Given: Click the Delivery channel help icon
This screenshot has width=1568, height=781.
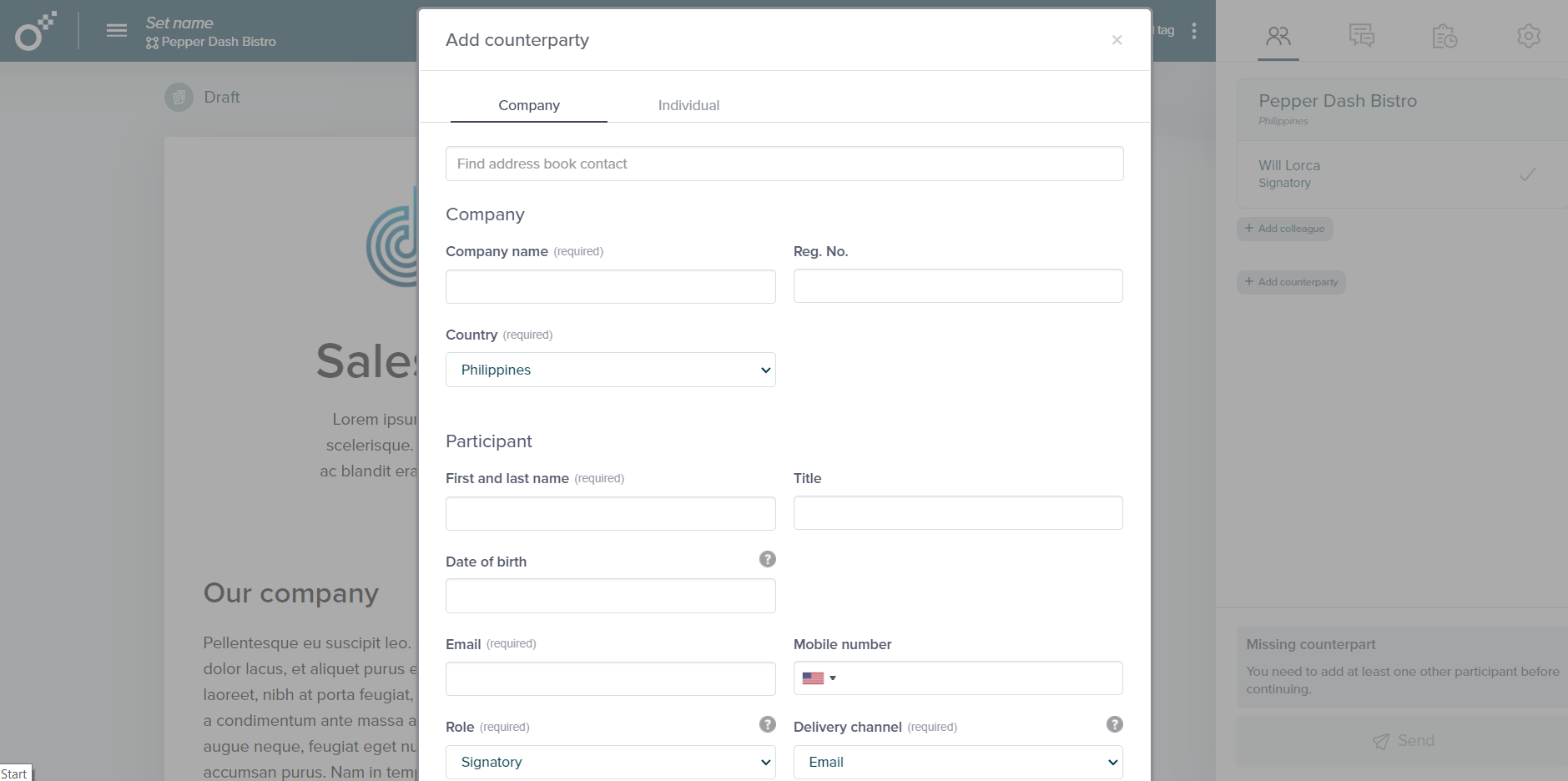Looking at the screenshot, I should pyautogui.click(x=1114, y=724).
